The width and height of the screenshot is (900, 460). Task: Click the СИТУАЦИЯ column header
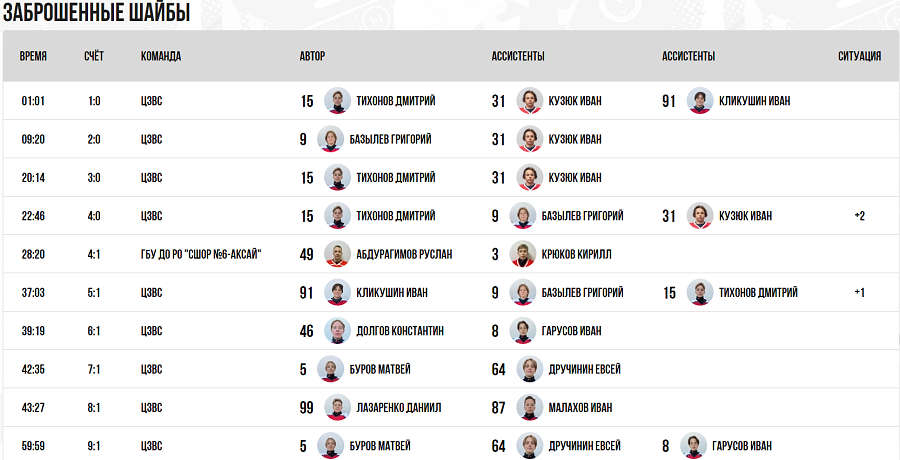(859, 56)
